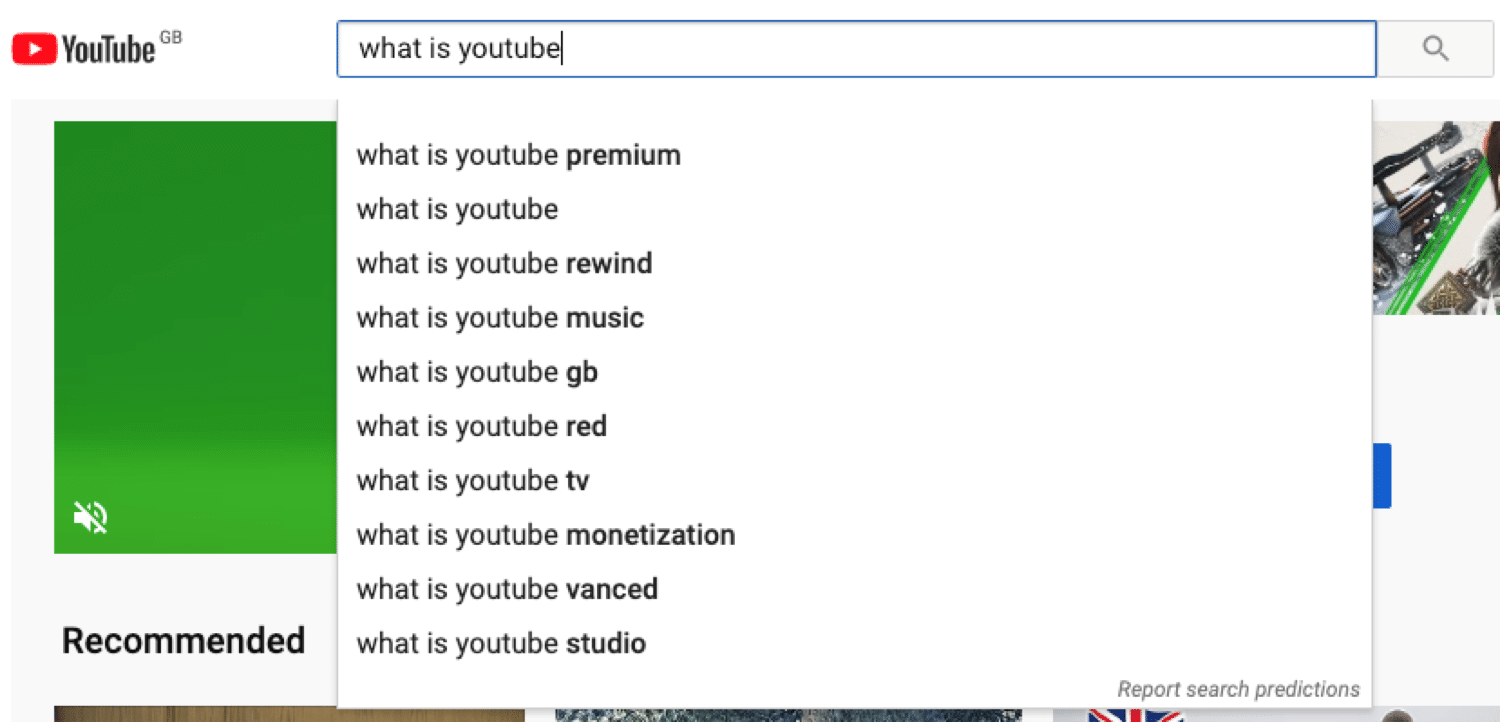This screenshot has width=1500, height=722.
Task: Open the green video advertisement player
Action: pos(195,337)
